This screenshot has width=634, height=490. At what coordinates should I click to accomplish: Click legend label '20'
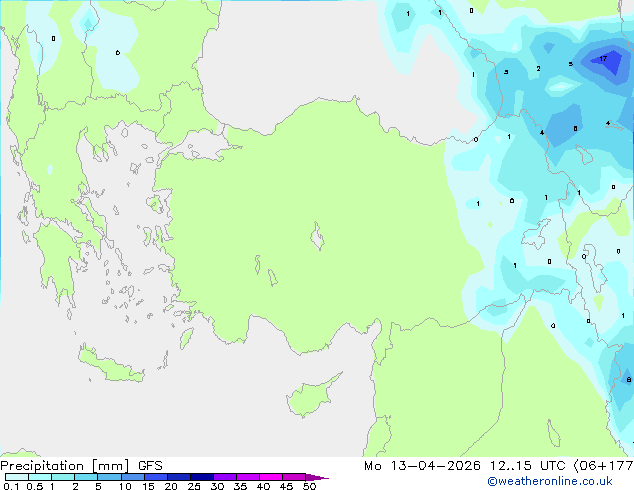coord(171,486)
